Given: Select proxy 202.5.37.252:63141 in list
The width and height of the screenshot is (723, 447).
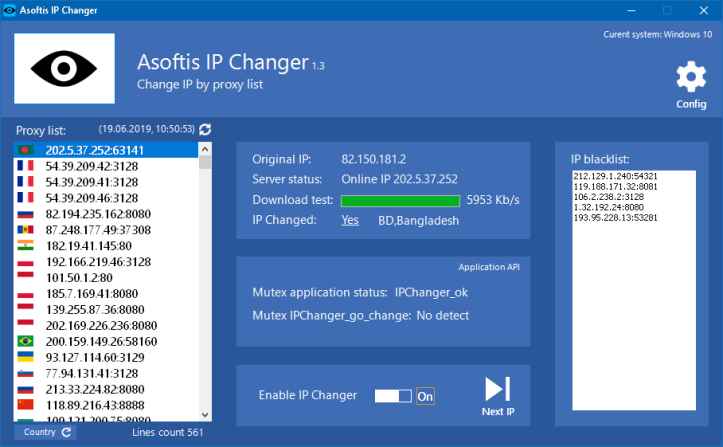Looking at the screenshot, I should pyautogui.click(x=94, y=150).
